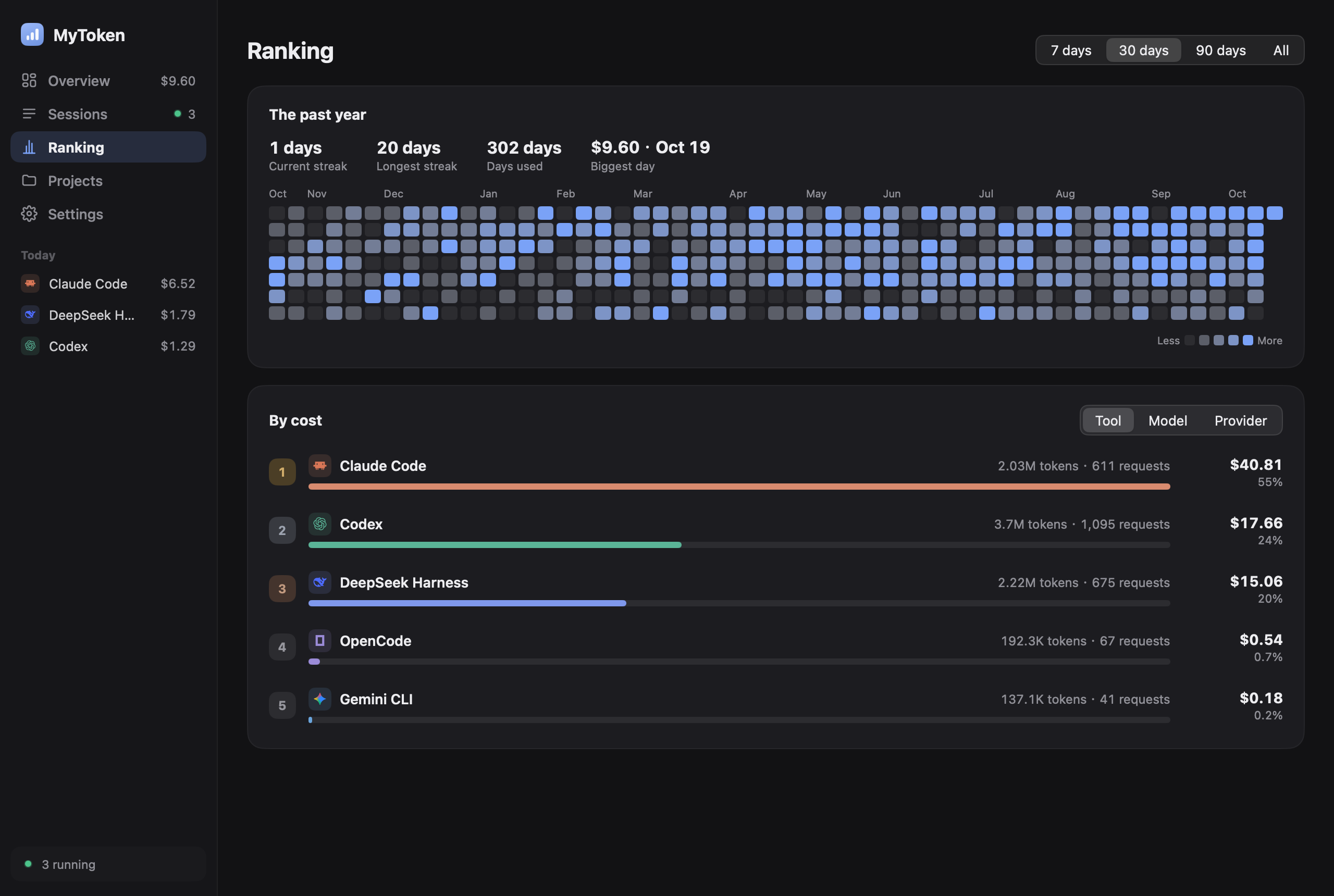Click the Claude Code icon under Today
Viewport: 1334px width, 896px height.
click(30, 283)
